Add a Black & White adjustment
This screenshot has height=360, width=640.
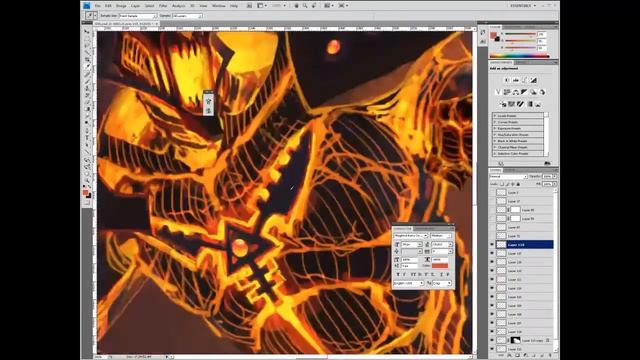click(524, 92)
